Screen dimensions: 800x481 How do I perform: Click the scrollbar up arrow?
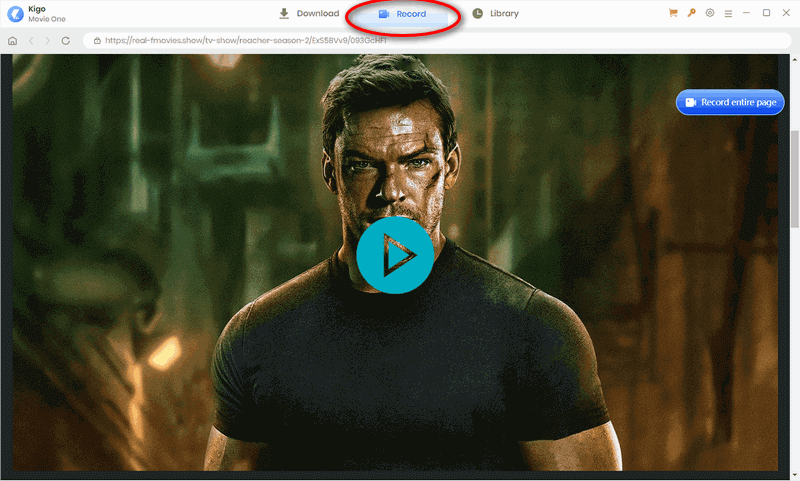pos(795,59)
